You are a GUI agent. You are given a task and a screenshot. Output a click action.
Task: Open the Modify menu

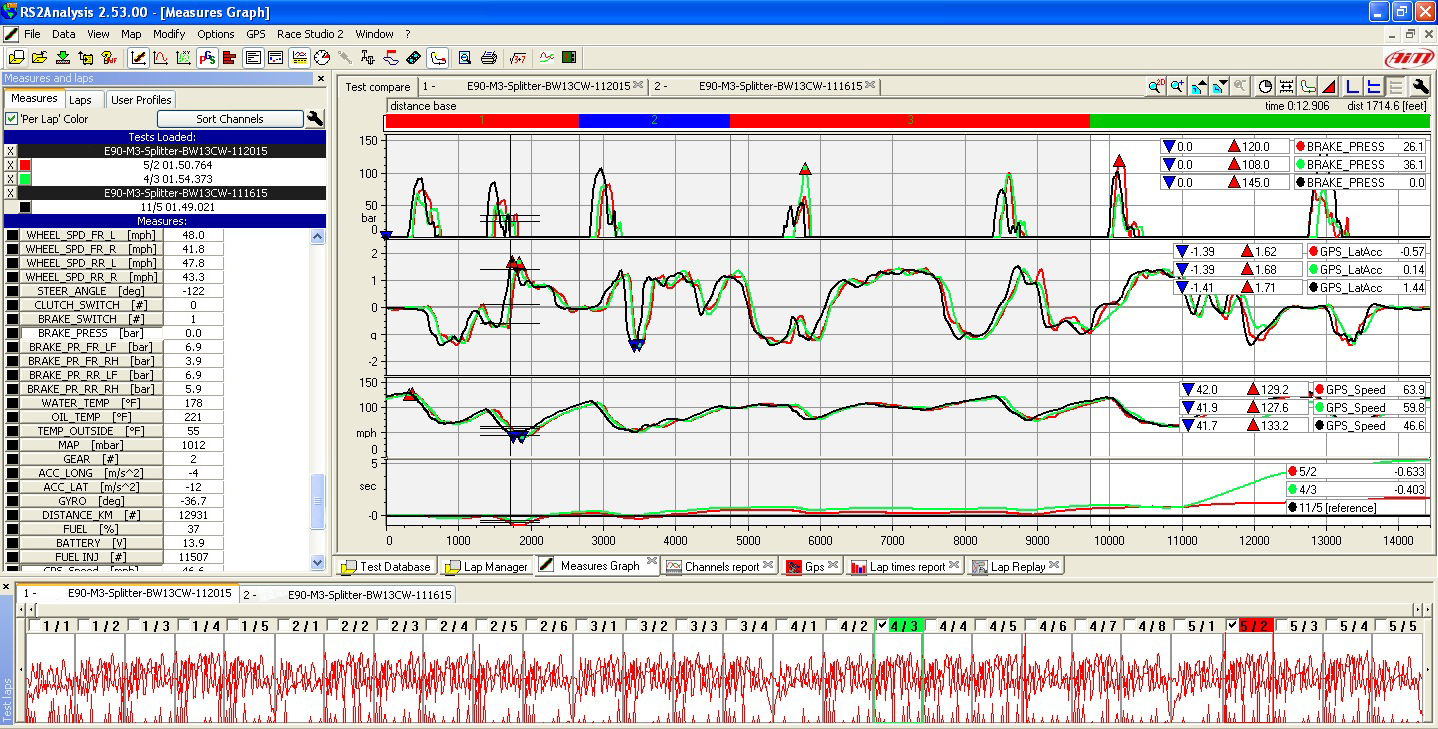(169, 34)
